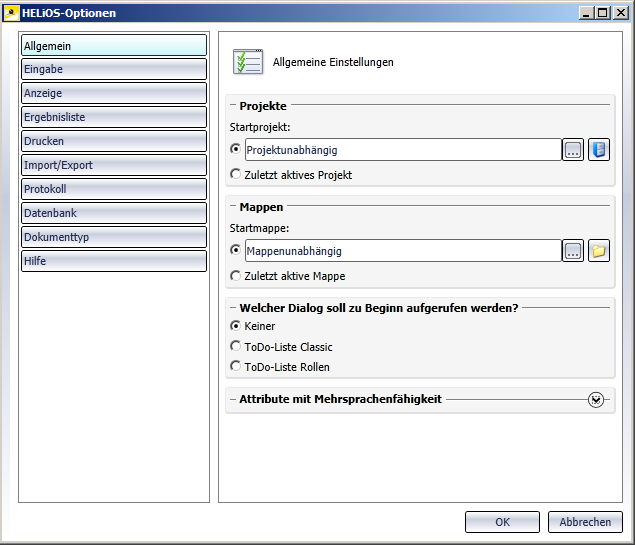Screen dimensions: 635x545
Task: Open the project selection book icon
Action: click(599, 150)
